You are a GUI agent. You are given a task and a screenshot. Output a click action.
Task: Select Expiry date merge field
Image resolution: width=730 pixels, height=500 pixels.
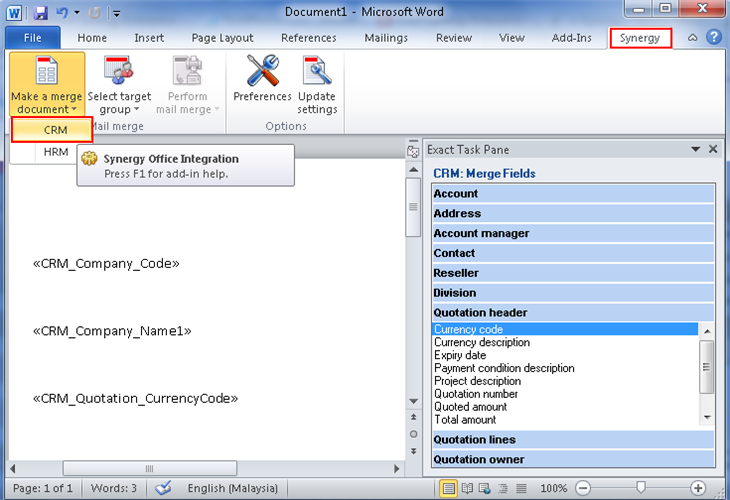[460, 355]
